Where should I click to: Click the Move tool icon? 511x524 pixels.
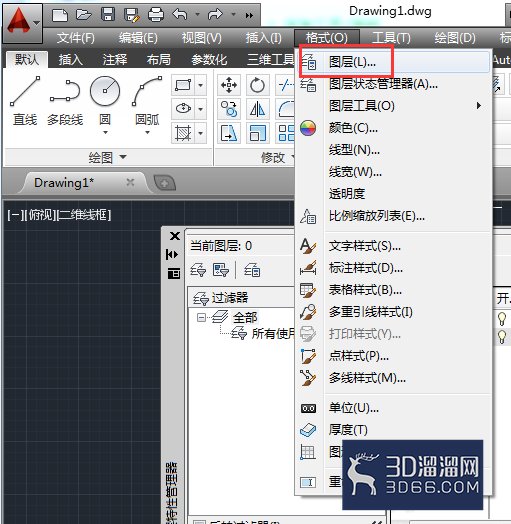229,85
